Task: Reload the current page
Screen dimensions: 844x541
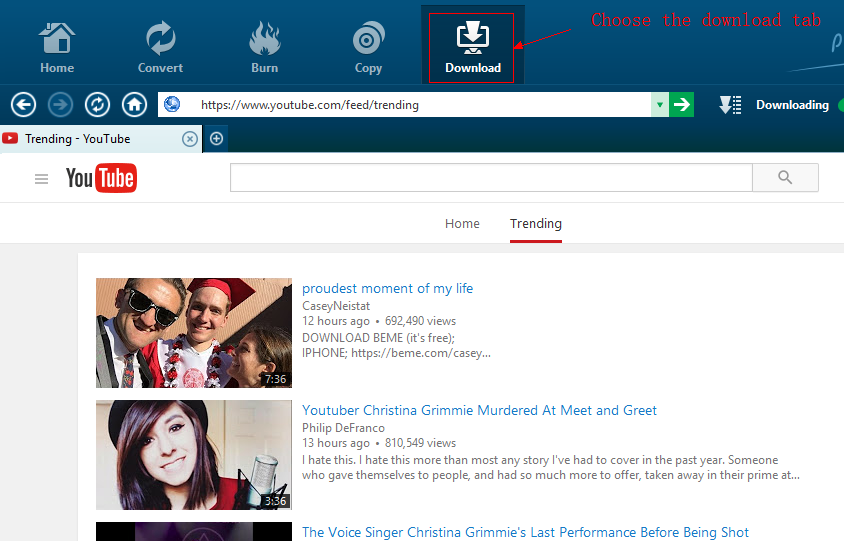Action: pos(97,104)
